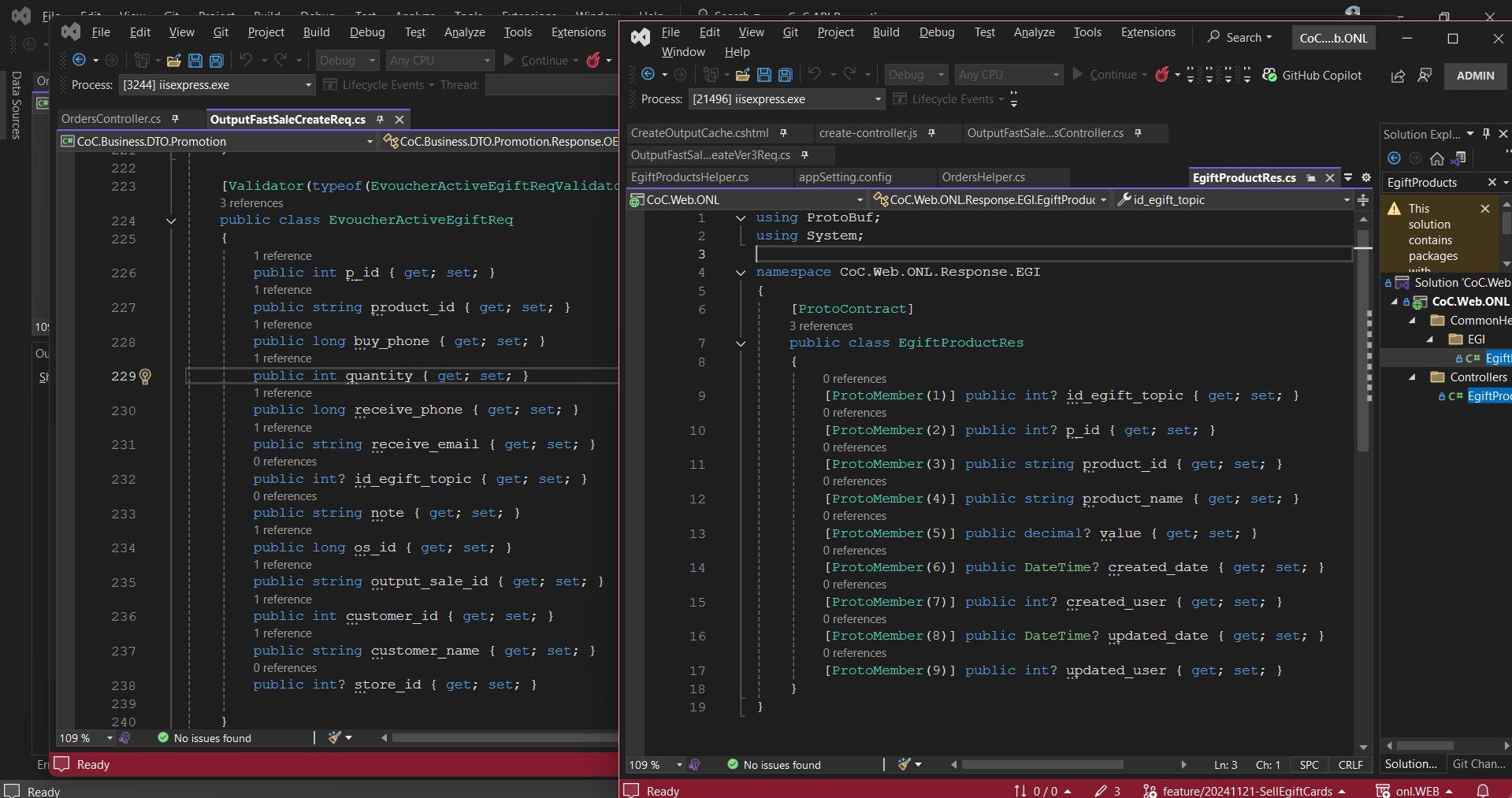This screenshot has width=1512, height=798.
Task: Switch to appSetting.config tab
Action: click(845, 177)
